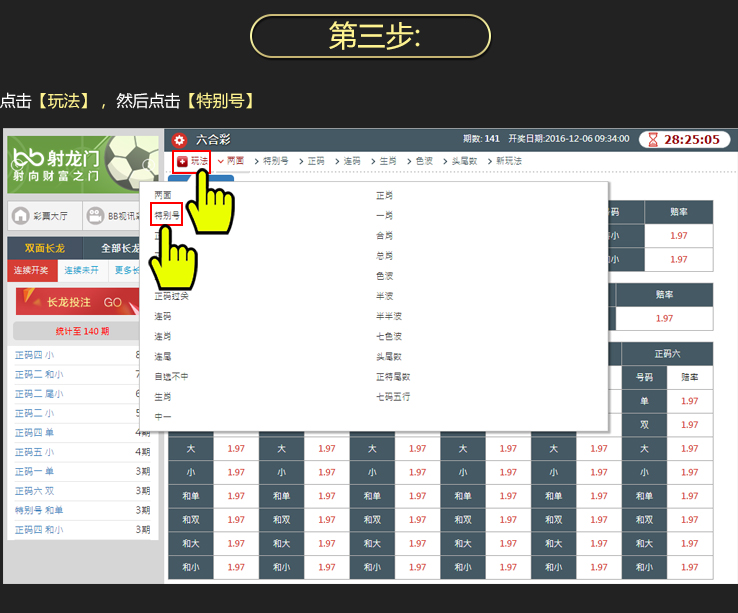Select 七码五行 in the dropdown menu
Image resolution: width=738 pixels, height=613 pixels.
pos(392,397)
